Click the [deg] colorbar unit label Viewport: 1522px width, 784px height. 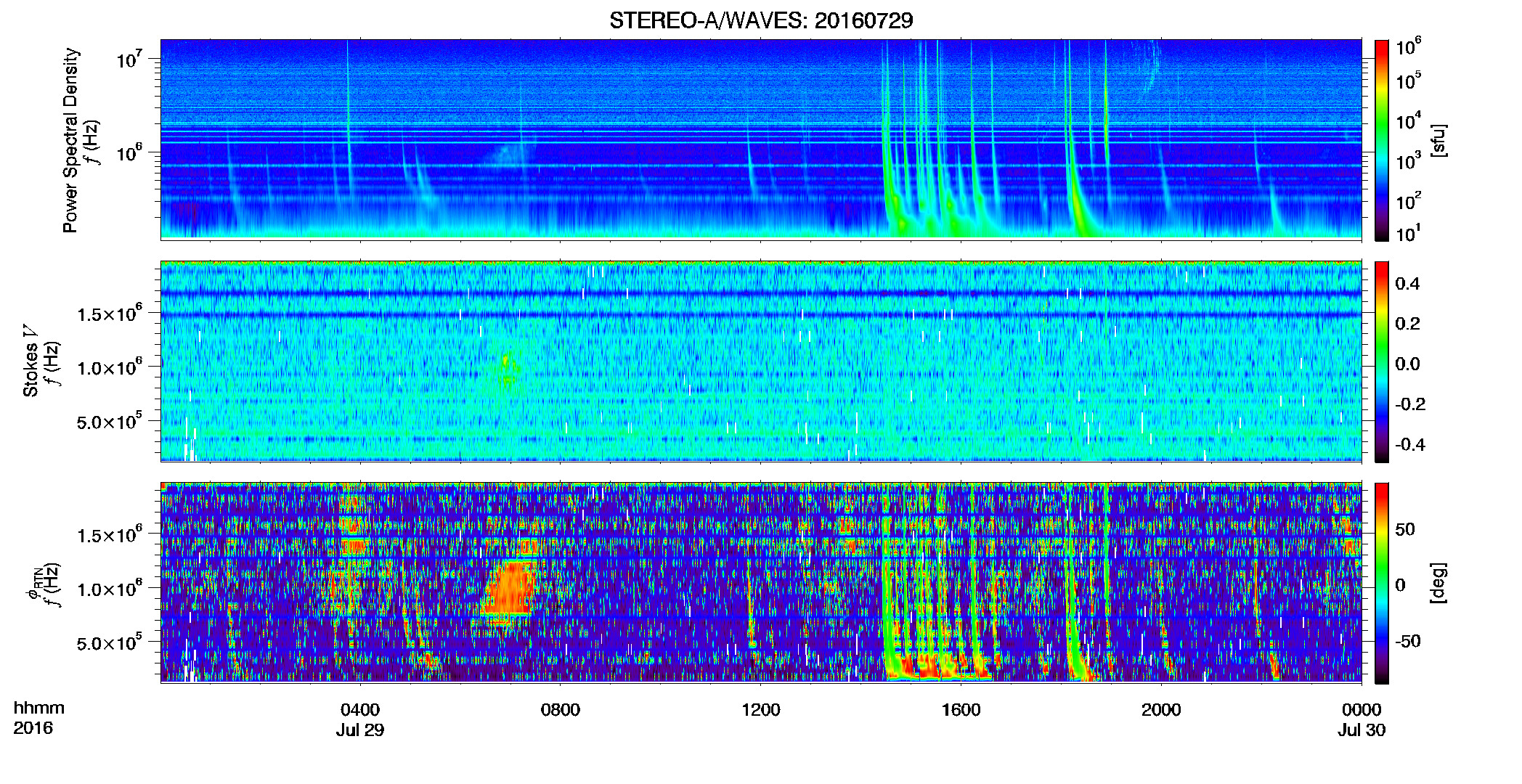(1438, 583)
